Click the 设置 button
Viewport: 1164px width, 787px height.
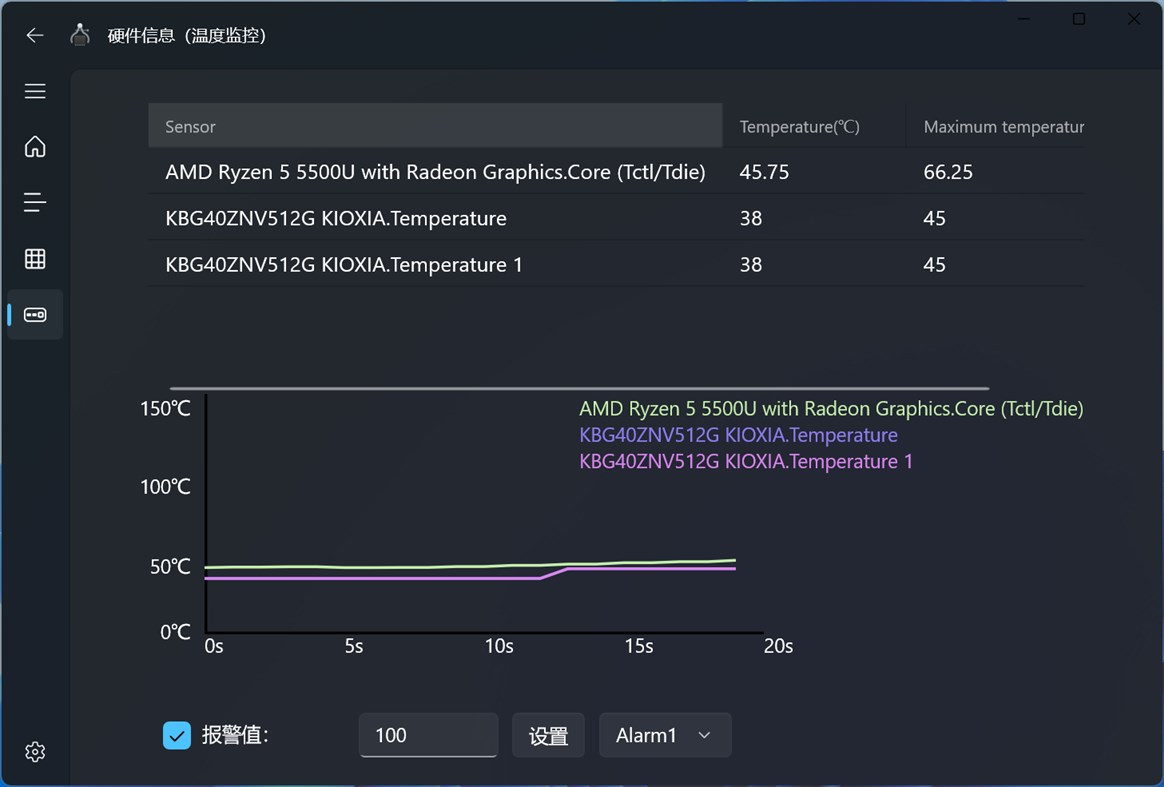pos(548,736)
